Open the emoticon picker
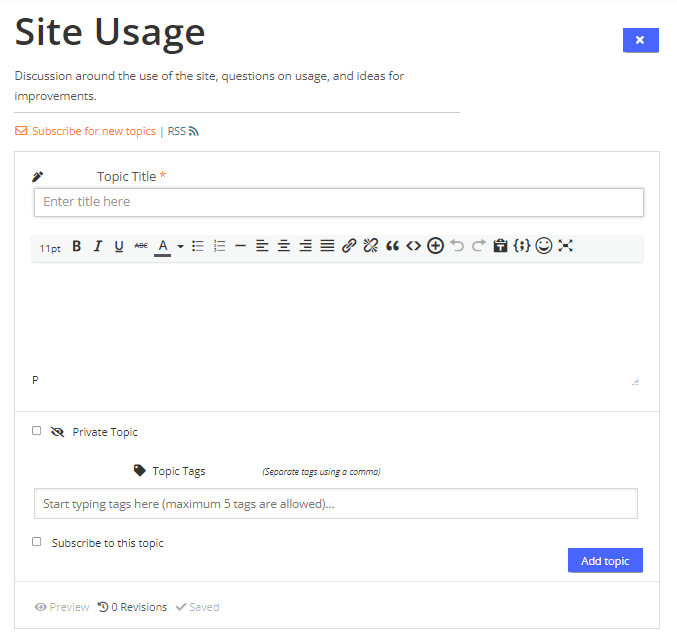Screen dimensions: 677x643 click(544, 246)
